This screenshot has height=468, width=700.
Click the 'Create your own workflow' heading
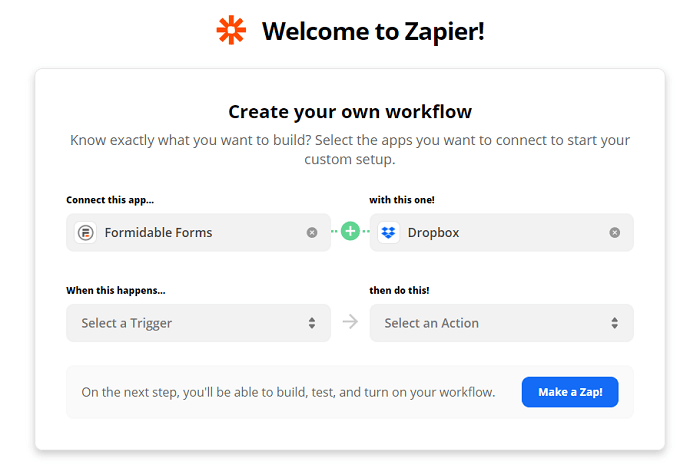(350, 112)
